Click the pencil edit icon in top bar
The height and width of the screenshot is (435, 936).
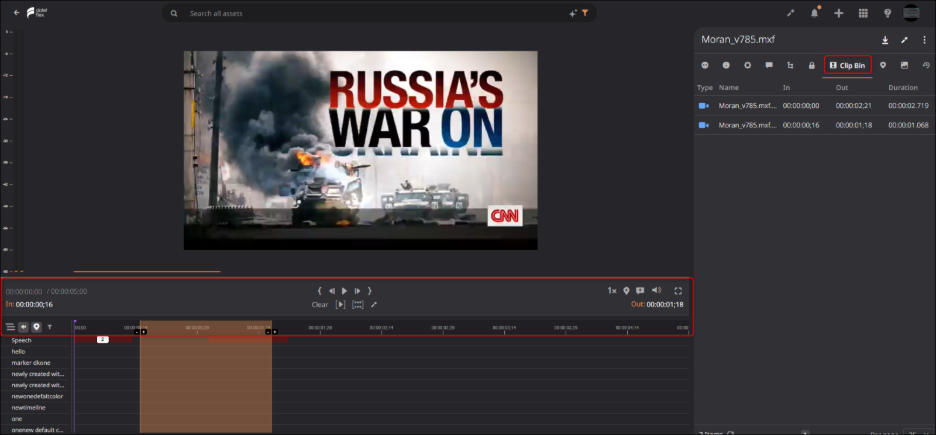[790, 13]
